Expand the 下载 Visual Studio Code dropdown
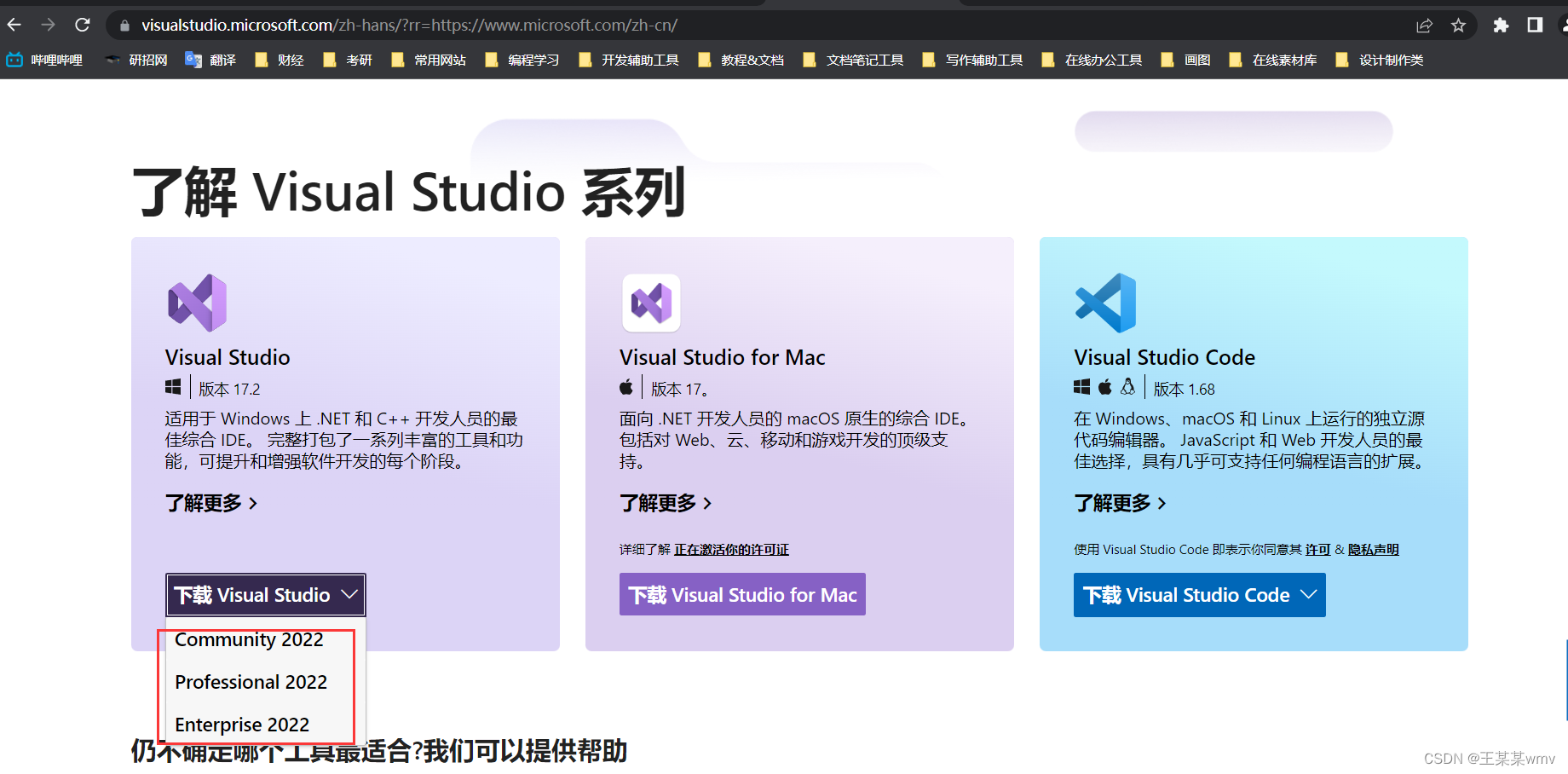1568x774 pixels. click(x=1200, y=595)
